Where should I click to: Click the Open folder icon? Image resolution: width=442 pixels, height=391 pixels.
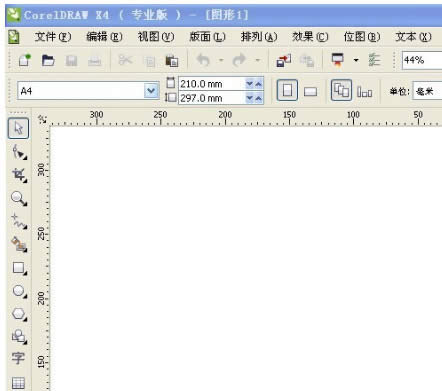coord(48,61)
